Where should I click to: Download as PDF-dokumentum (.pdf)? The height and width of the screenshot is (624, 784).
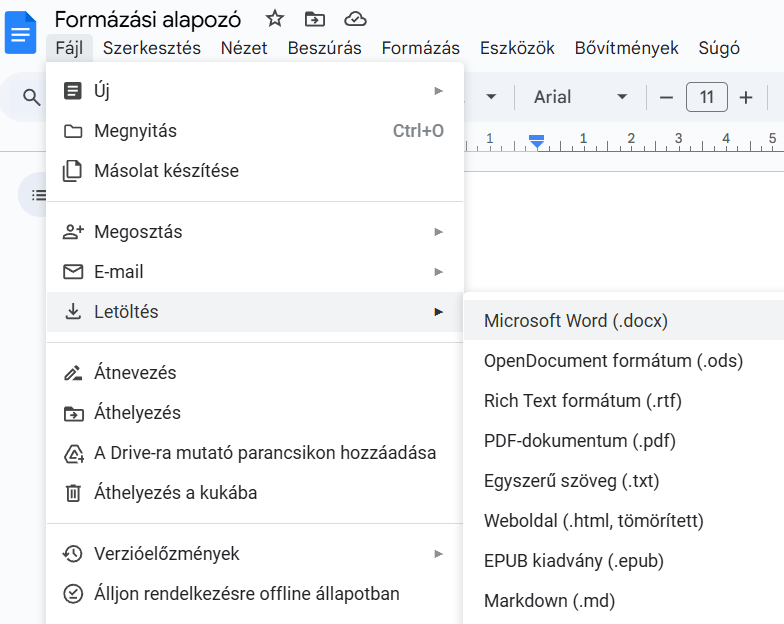click(624, 440)
